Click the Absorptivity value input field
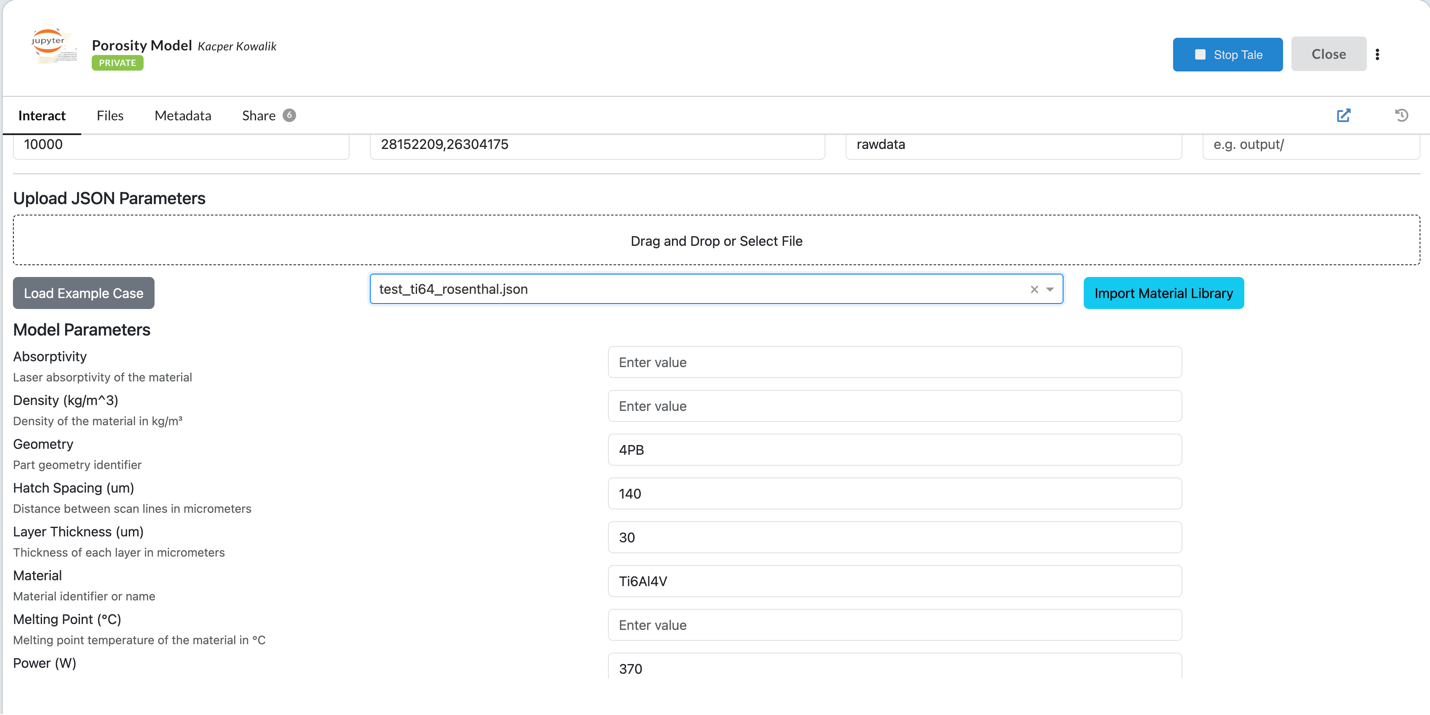The image size is (1430, 715). [x=894, y=362]
